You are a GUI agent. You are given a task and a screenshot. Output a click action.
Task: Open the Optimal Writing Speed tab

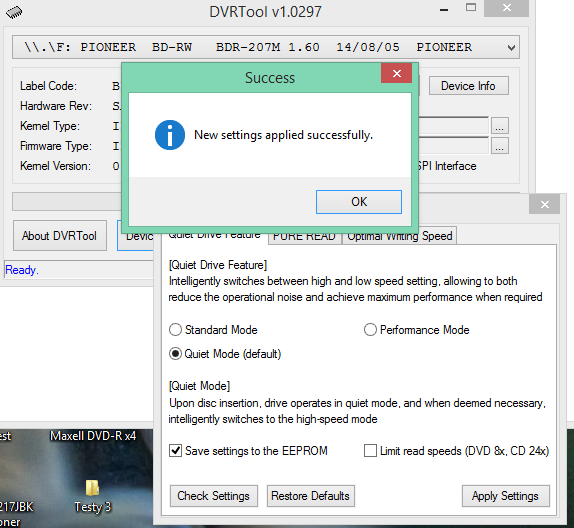[x=400, y=236]
